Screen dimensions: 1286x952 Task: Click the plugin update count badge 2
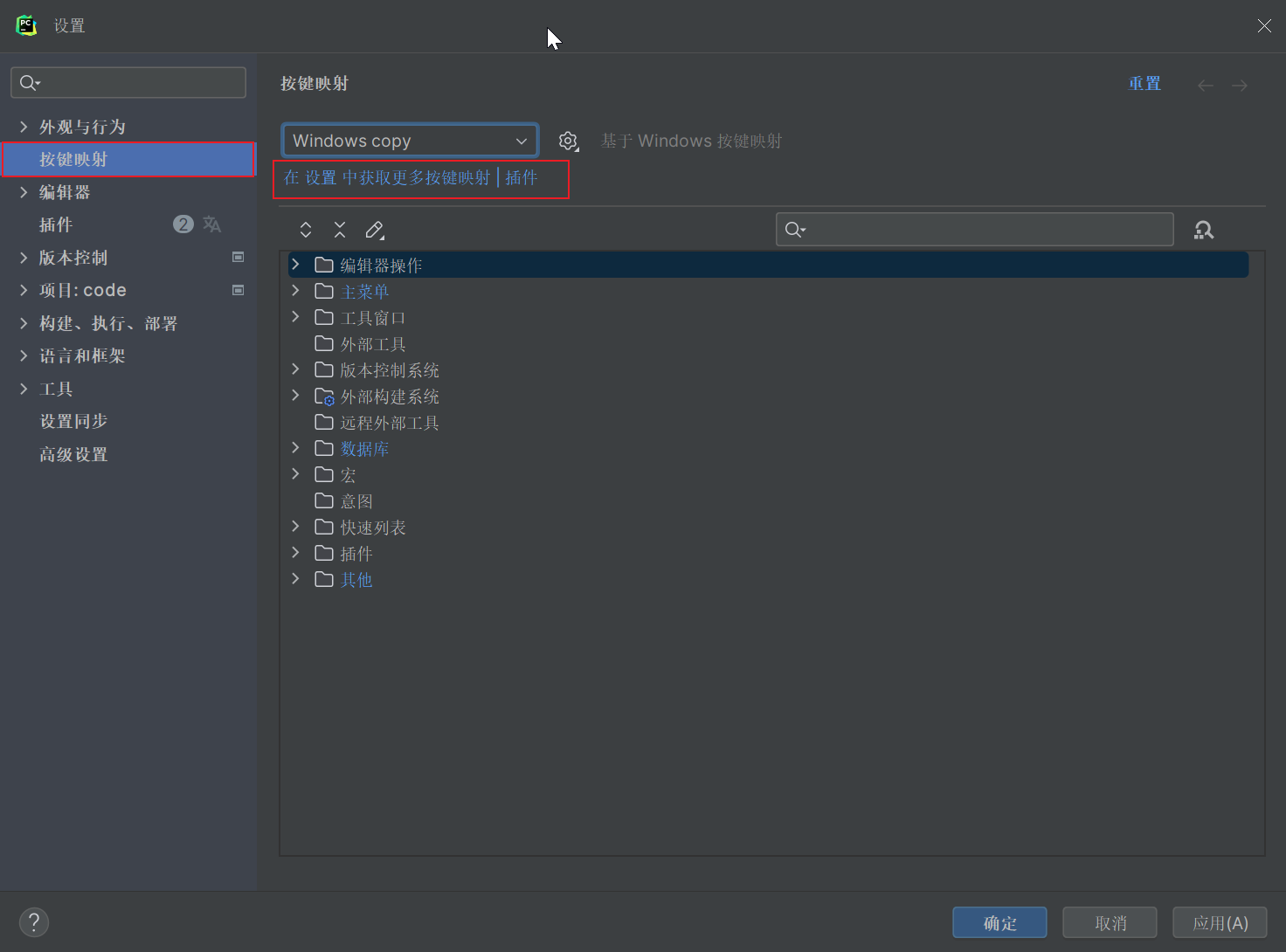pyautogui.click(x=183, y=224)
